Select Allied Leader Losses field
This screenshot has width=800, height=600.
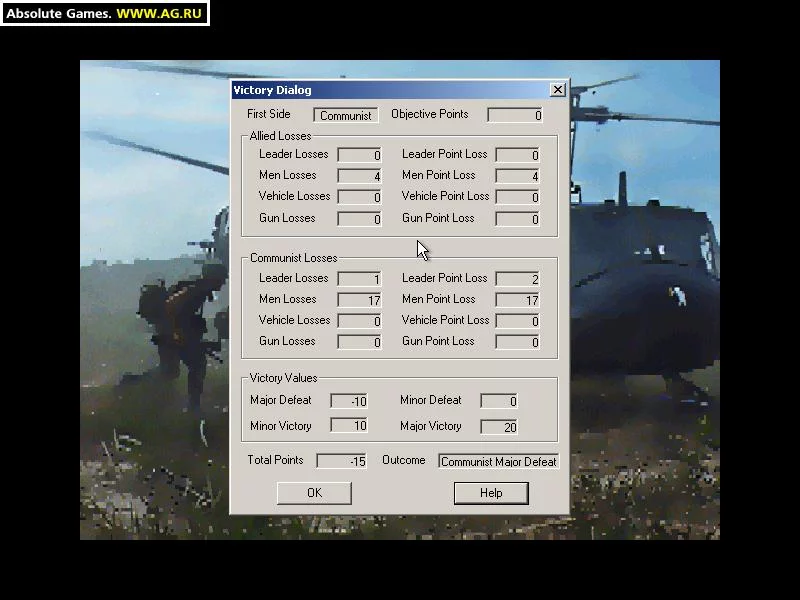tap(359, 155)
